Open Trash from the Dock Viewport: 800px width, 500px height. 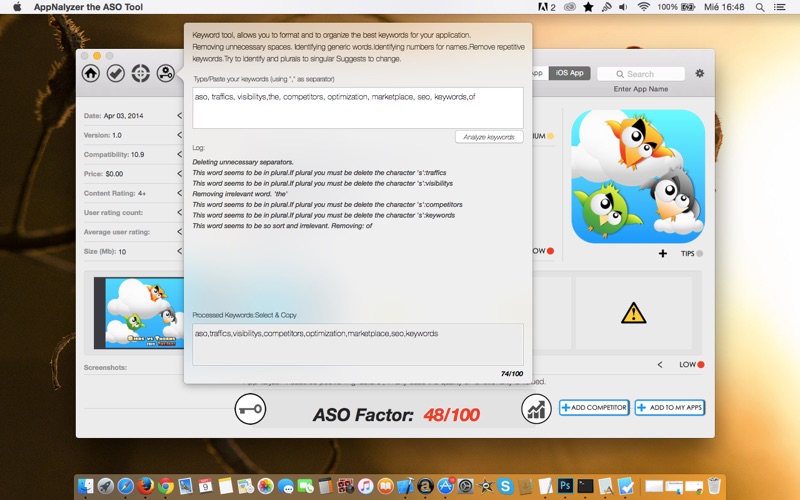click(714, 486)
